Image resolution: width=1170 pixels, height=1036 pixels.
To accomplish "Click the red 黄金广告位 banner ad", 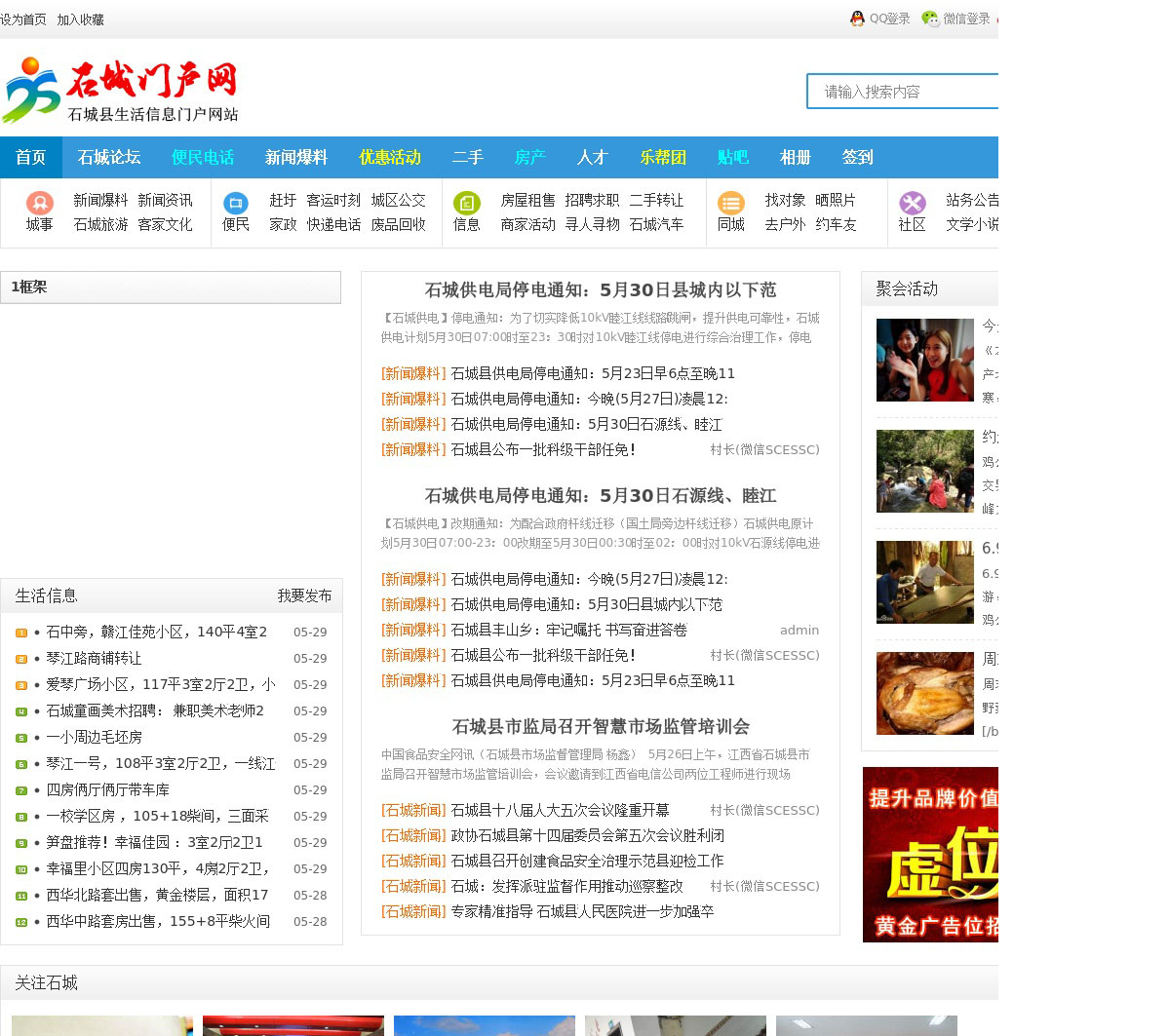I will (x=930, y=855).
